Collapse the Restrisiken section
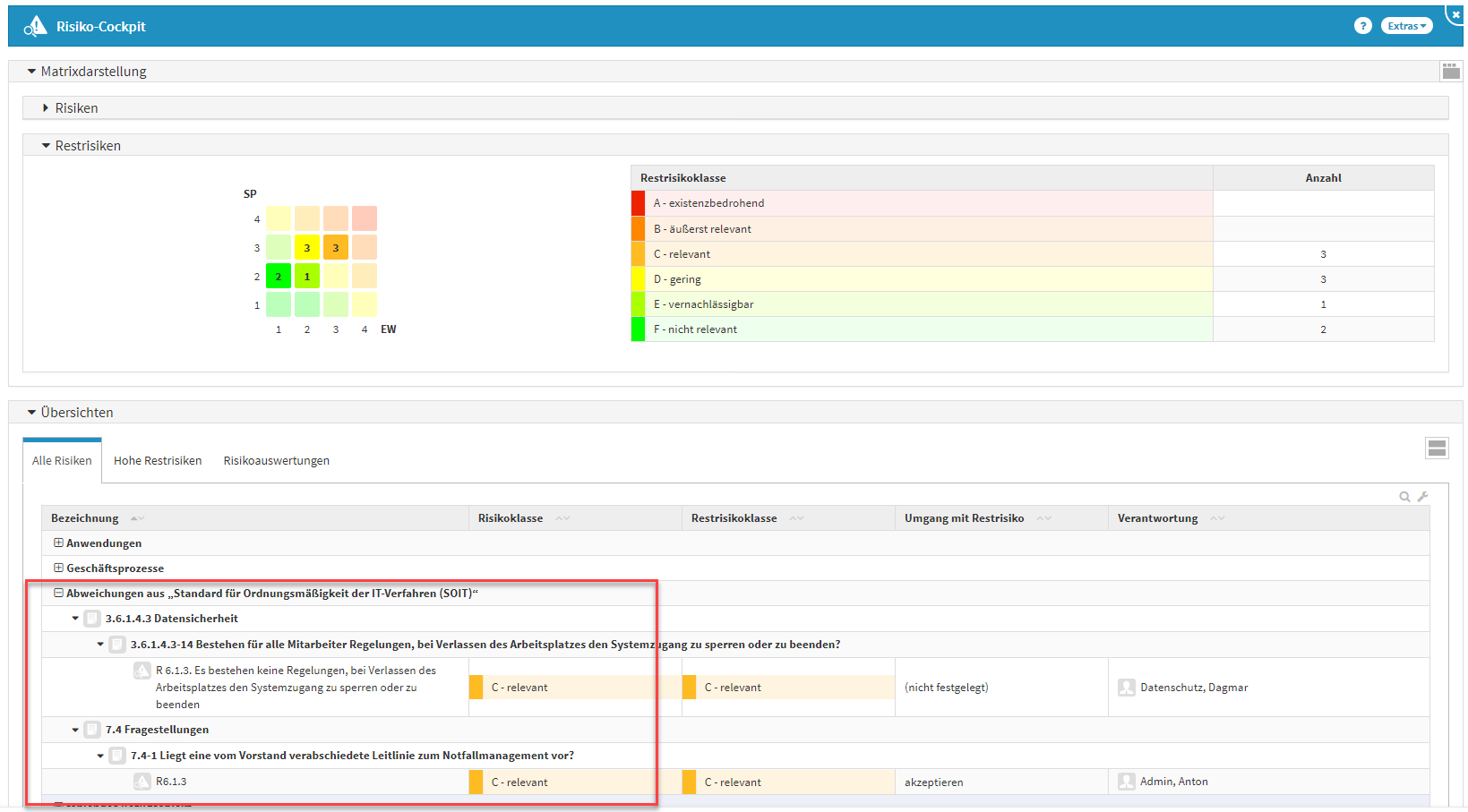1468x812 pixels. 46,146
